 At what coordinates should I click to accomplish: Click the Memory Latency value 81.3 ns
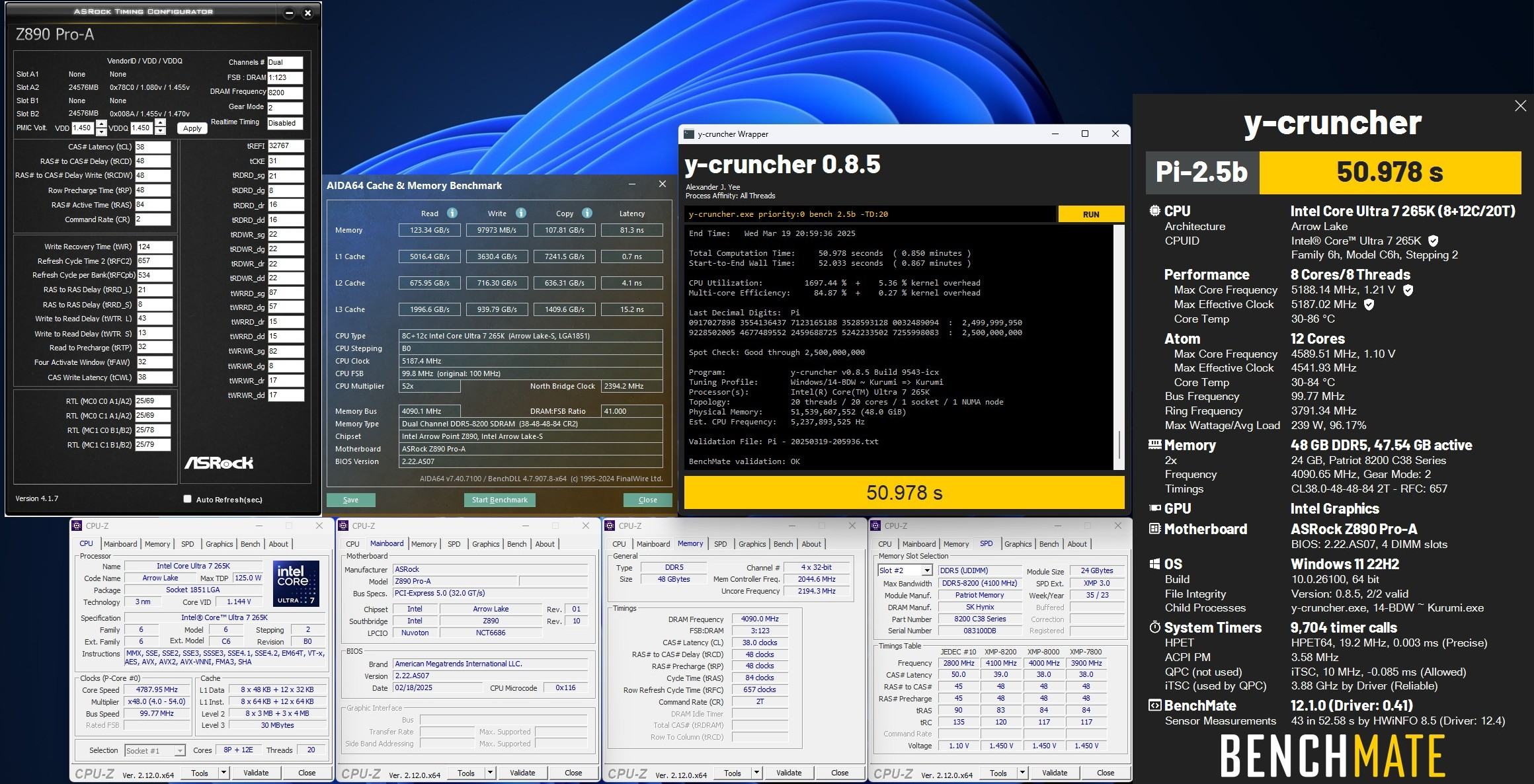632,230
